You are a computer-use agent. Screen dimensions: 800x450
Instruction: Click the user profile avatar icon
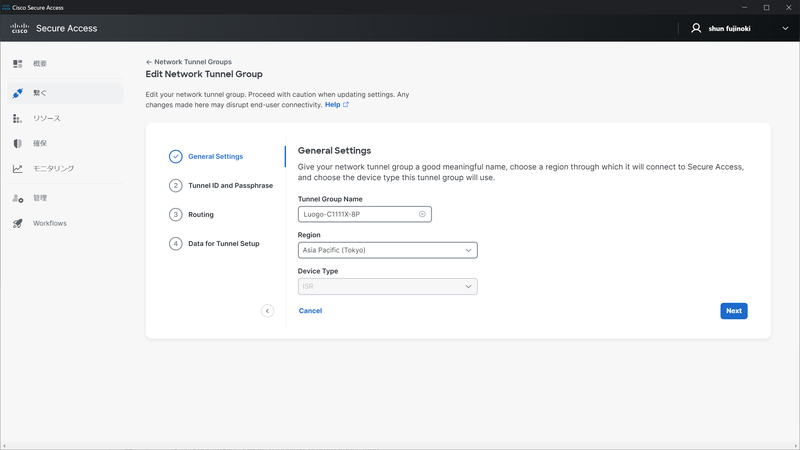coord(696,29)
